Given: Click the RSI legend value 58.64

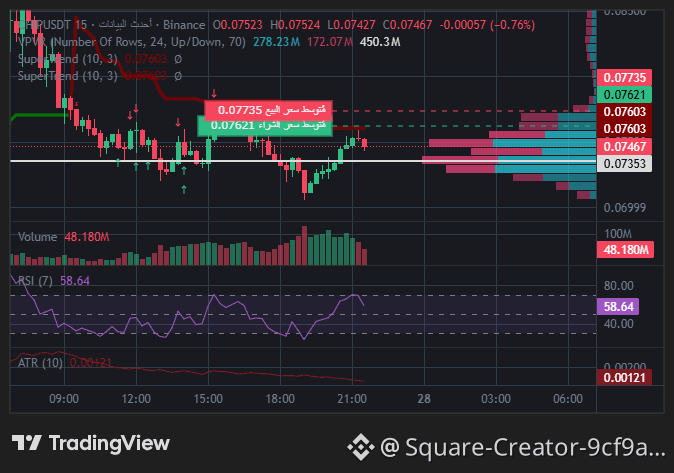Looking at the screenshot, I should point(75,281).
